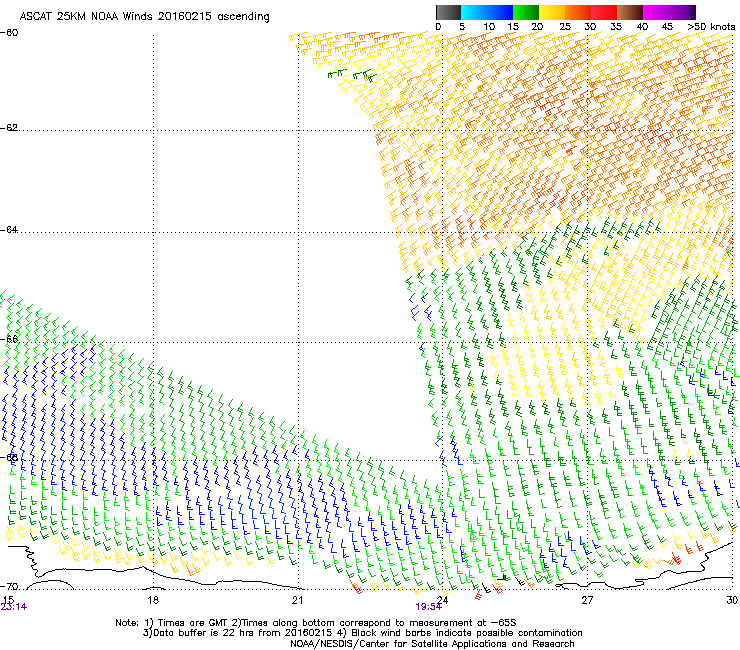
Task: Click the '-66' latitude axis label
Action: click(x=9, y=339)
